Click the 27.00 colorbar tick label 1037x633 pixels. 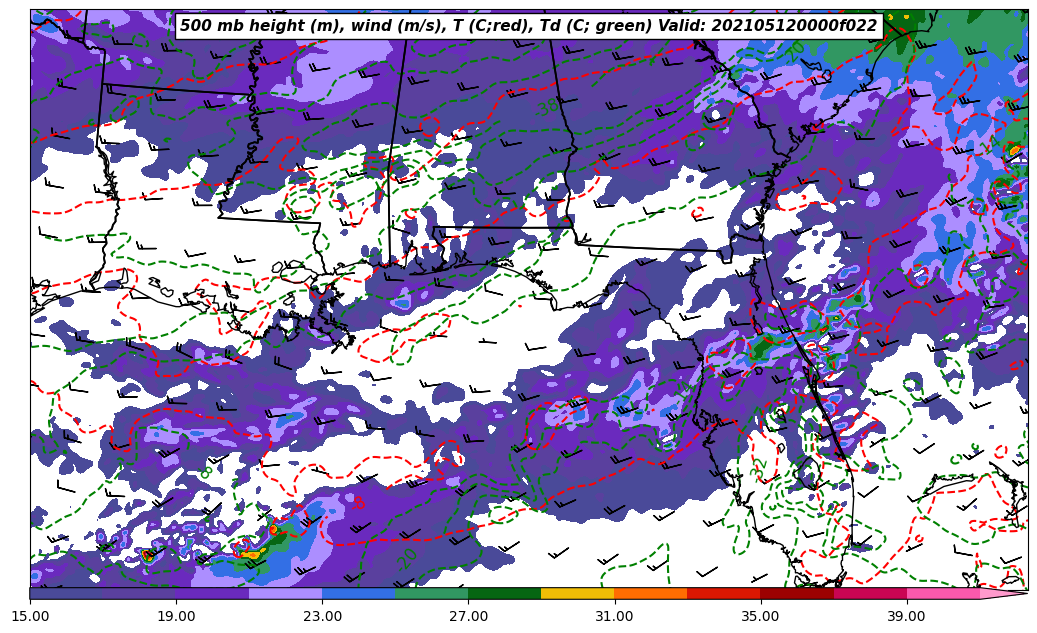(x=468, y=616)
